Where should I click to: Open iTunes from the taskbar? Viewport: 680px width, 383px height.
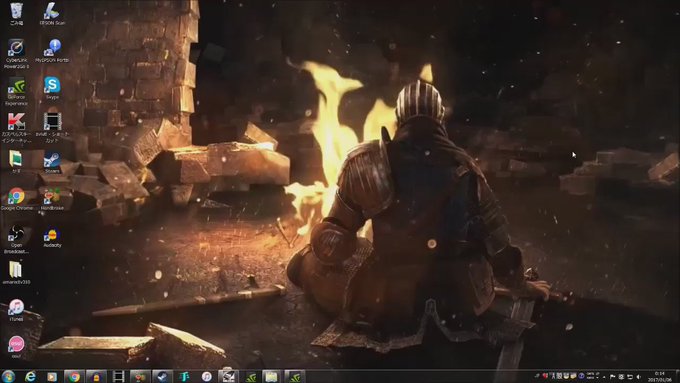206,376
